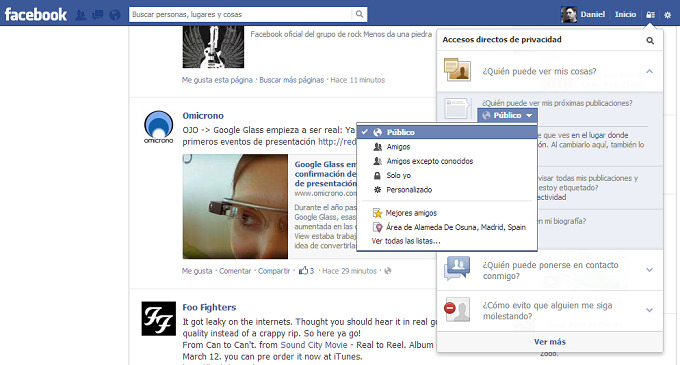Click the thumbs-up likes count icon

(x=303, y=270)
